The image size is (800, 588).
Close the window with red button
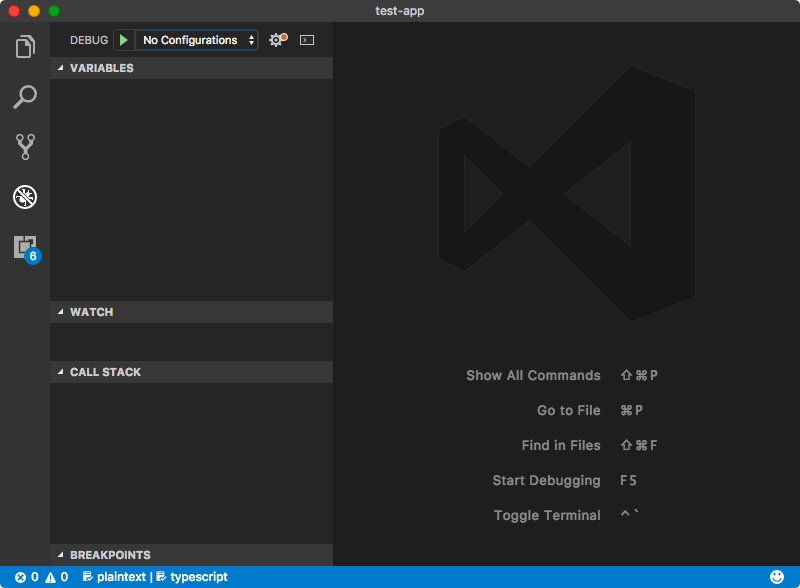14,11
